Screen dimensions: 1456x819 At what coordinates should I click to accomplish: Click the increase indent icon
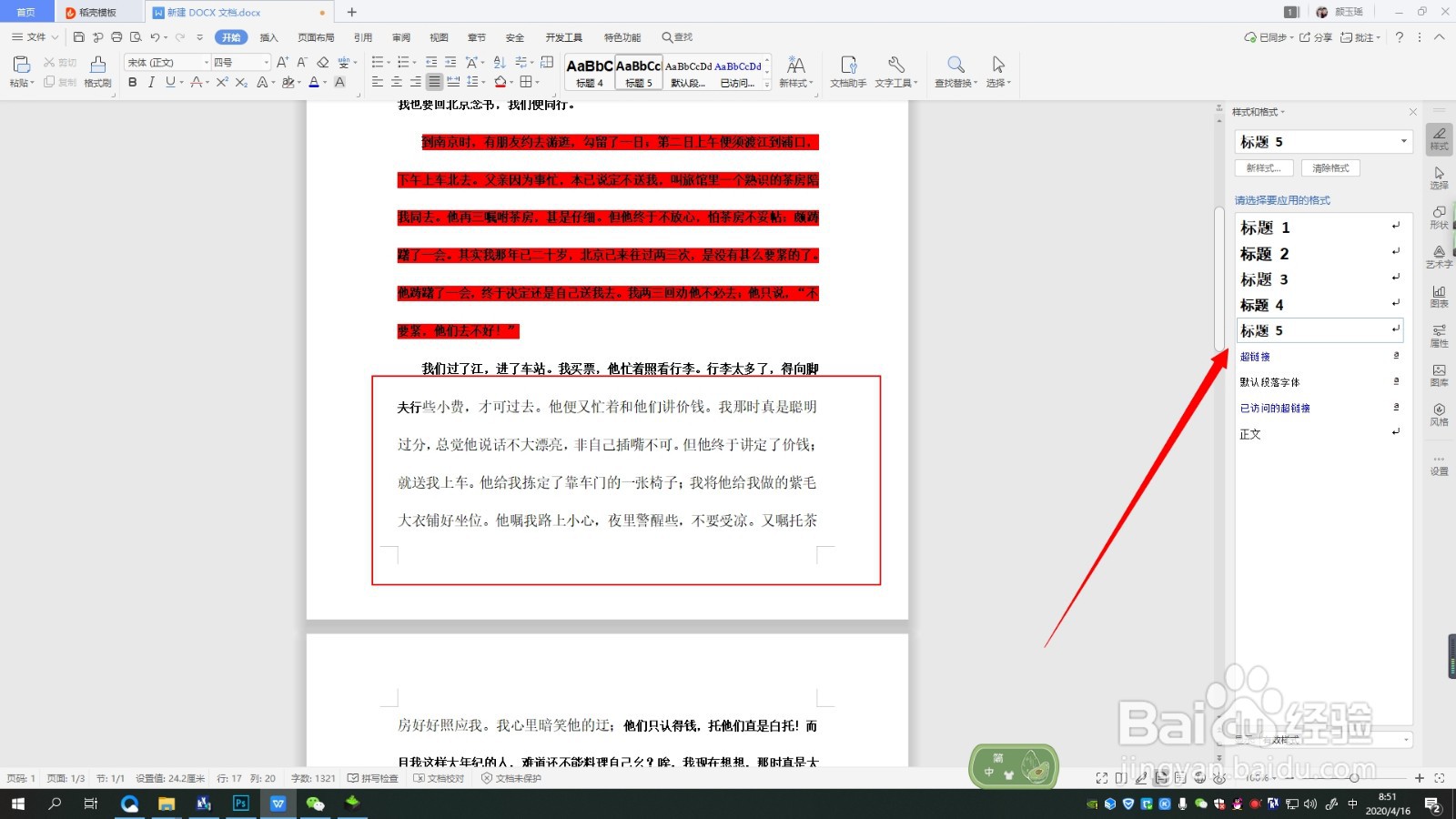point(450,62)
